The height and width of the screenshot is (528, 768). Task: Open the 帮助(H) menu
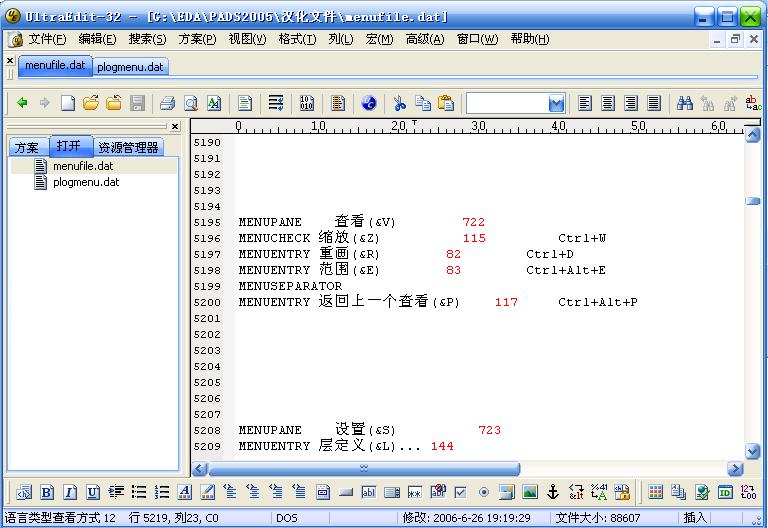tap(529, 39)
